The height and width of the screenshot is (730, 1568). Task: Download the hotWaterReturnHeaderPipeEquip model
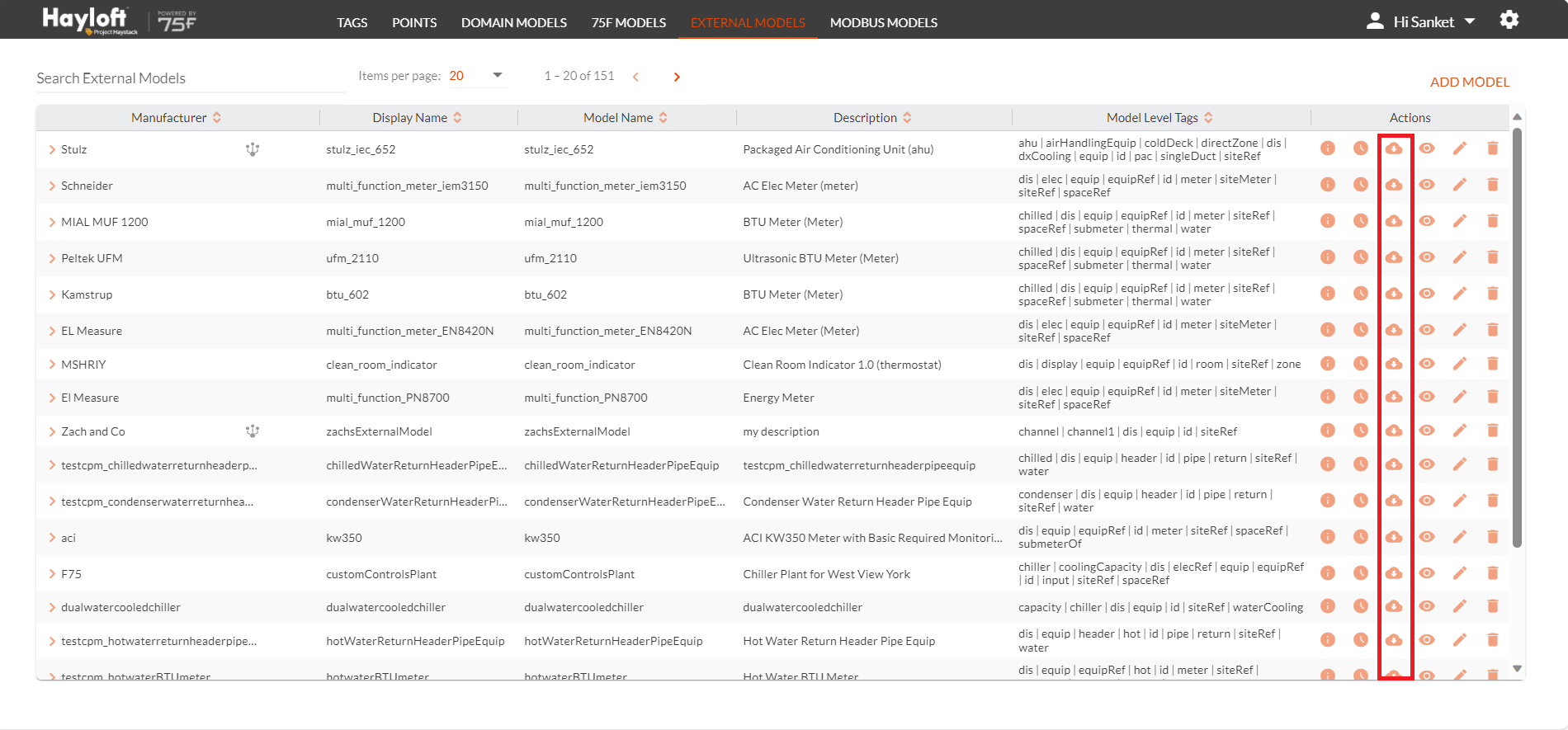tap(1394, 640)
